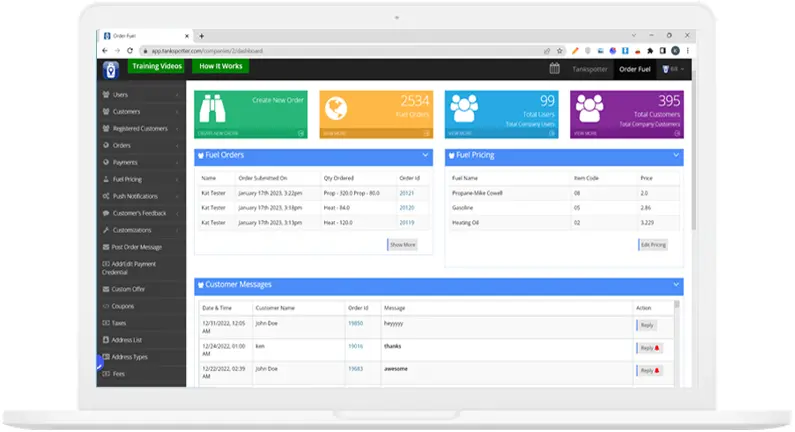Open Coupons in sidebar

(141, 306)
